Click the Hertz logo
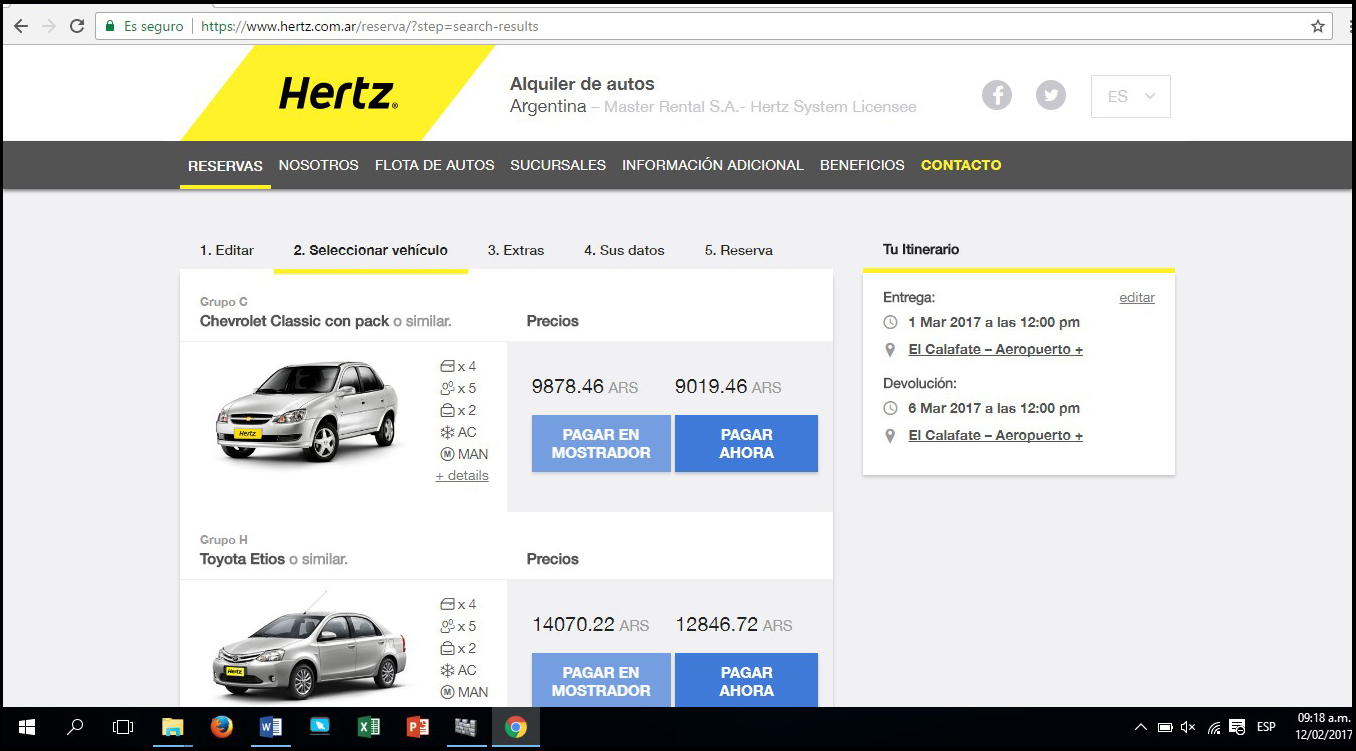The height and width of the screenshot is (751, 1356). [x=338, y=94]
